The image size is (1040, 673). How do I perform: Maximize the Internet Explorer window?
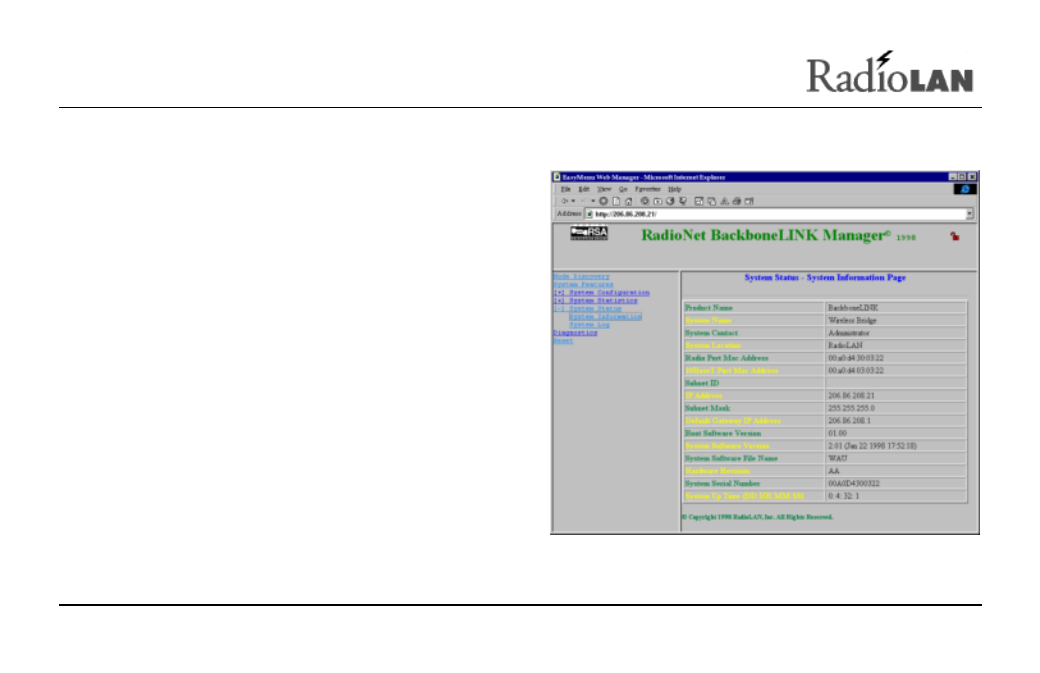[x=962, y=177]
